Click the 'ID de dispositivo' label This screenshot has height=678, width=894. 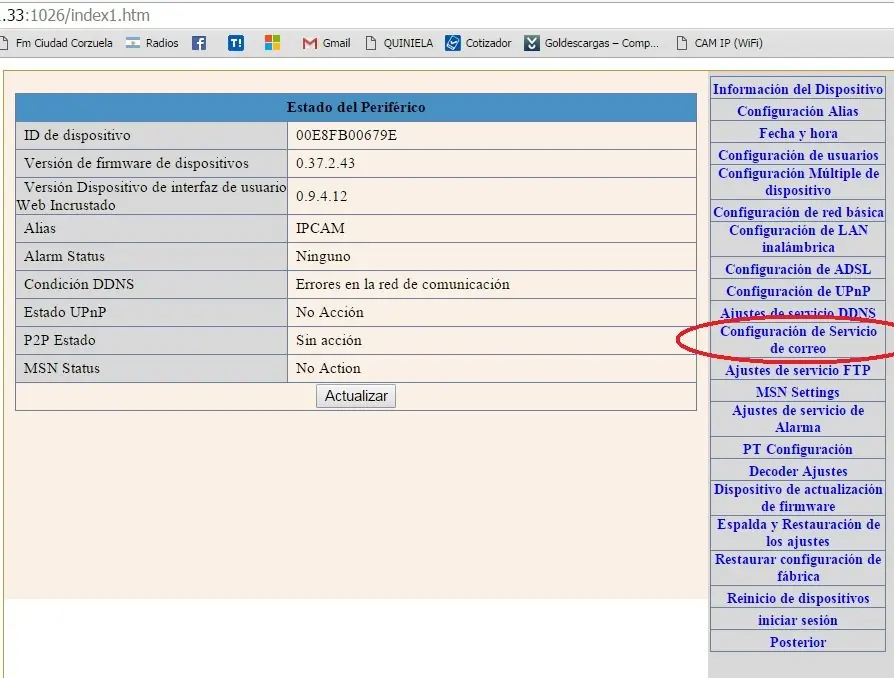coord(77,136)
